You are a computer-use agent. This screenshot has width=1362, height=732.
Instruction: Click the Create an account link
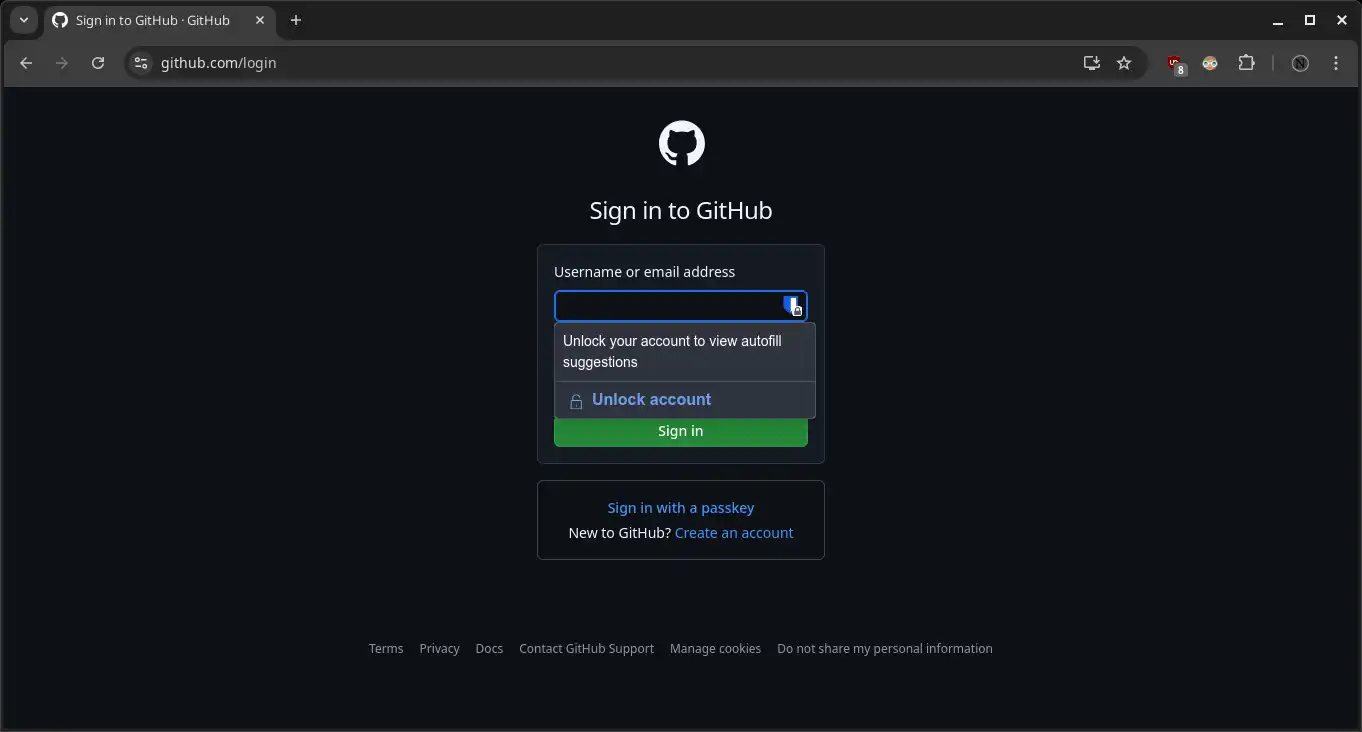733,533
